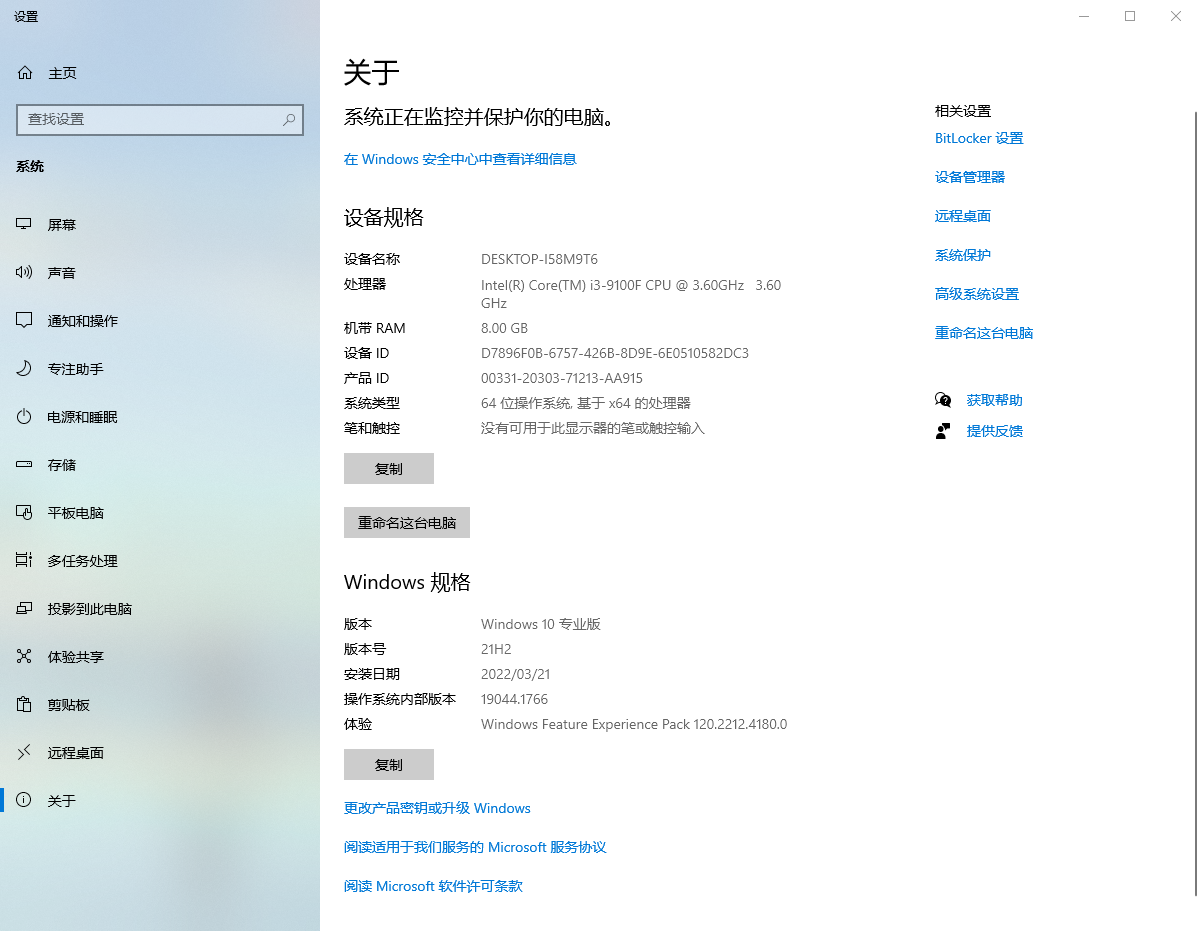Click the 21H2 version number
Image resolution: width=1199 pixels, height=931 pixels.
click(x=496, y=649)
